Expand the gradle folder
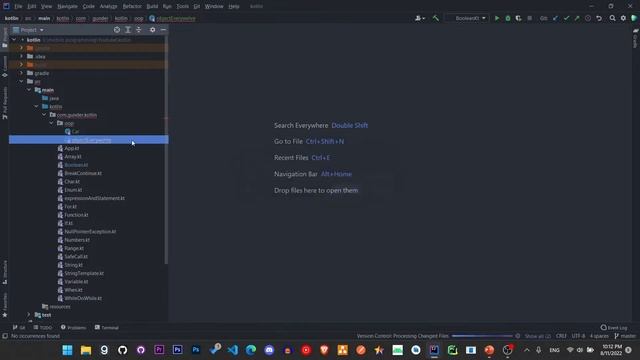The height and width of the screenshot is (360, 640). [22, 73]
